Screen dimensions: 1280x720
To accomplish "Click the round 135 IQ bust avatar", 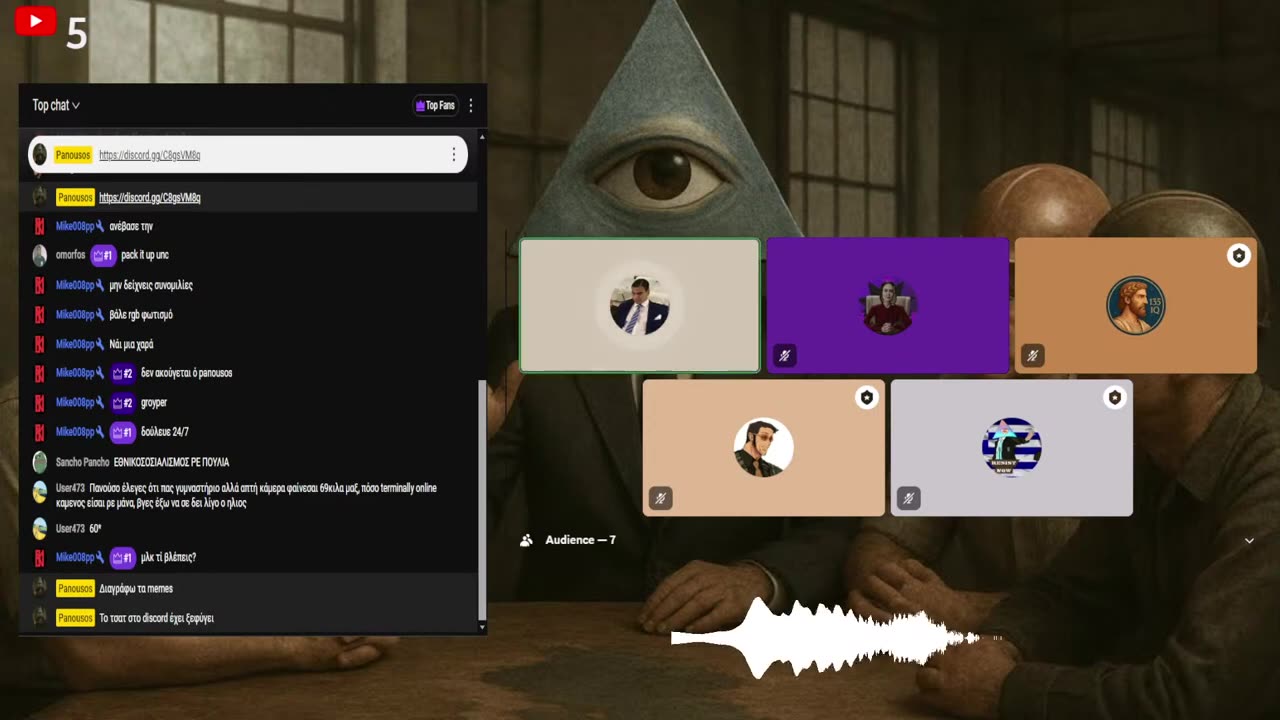I will click(1136, 305).
